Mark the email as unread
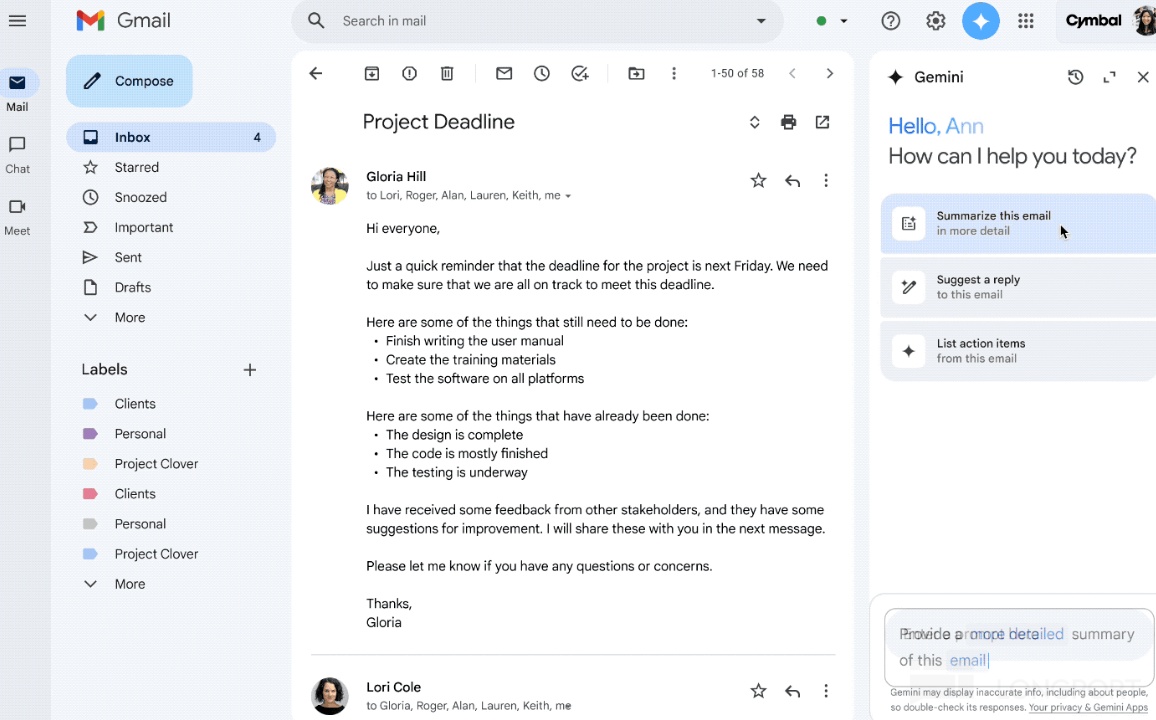The image size is (1156, 720). tap(504, 74)
